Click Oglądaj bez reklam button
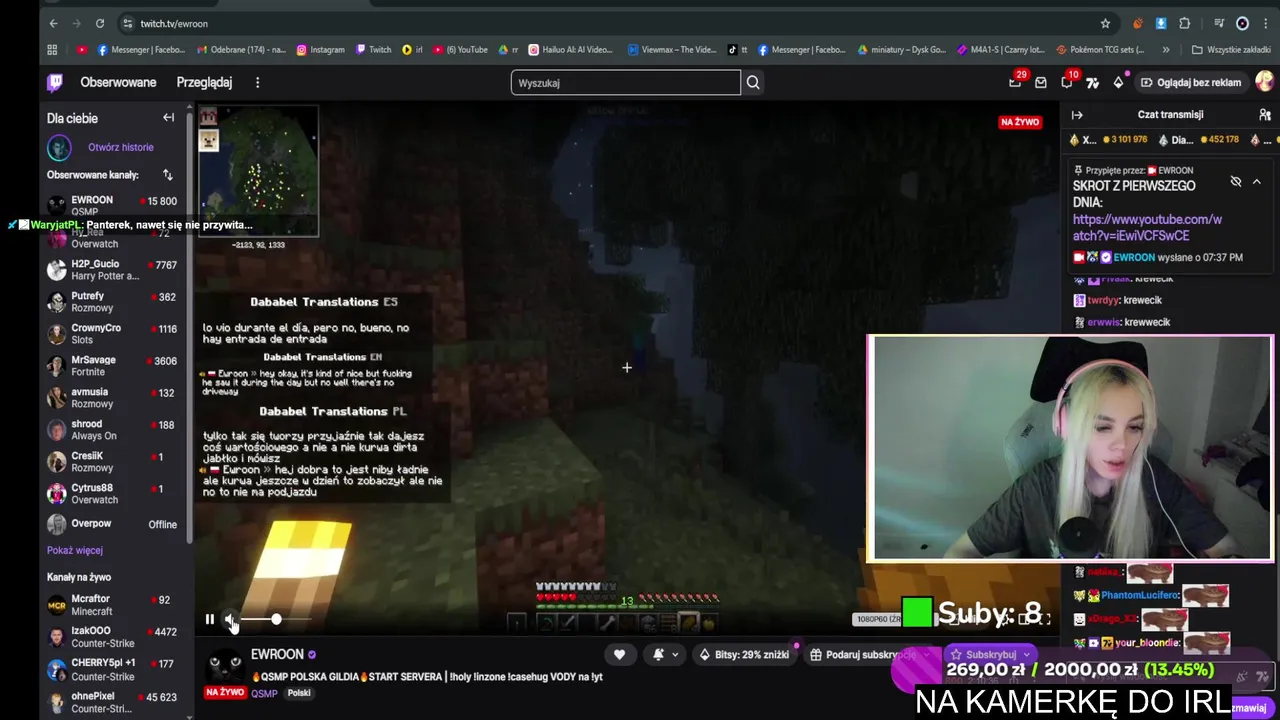 point(1190,83)
